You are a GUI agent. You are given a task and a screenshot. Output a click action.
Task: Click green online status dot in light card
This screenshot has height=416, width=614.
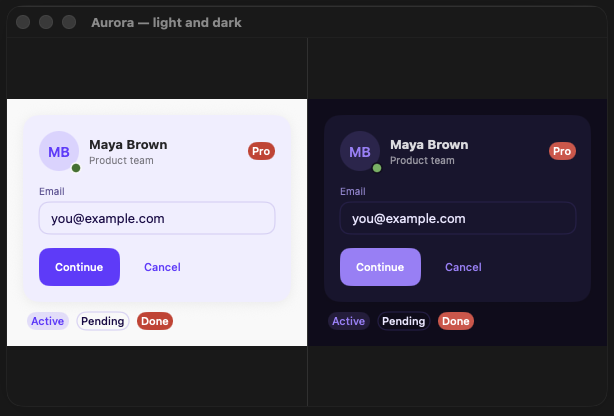[76, 168]
